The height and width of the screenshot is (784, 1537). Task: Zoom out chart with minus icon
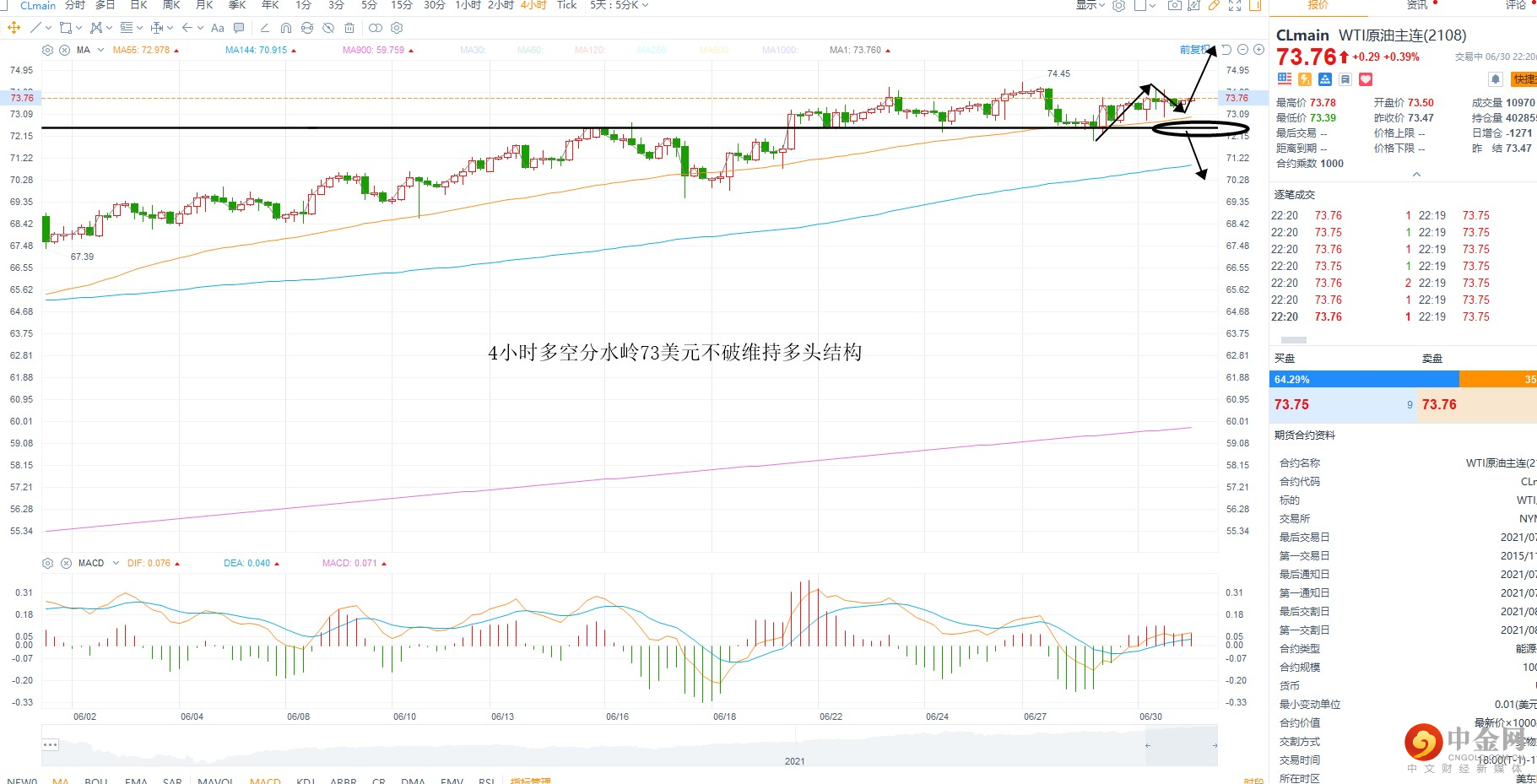pos(1242,50)
